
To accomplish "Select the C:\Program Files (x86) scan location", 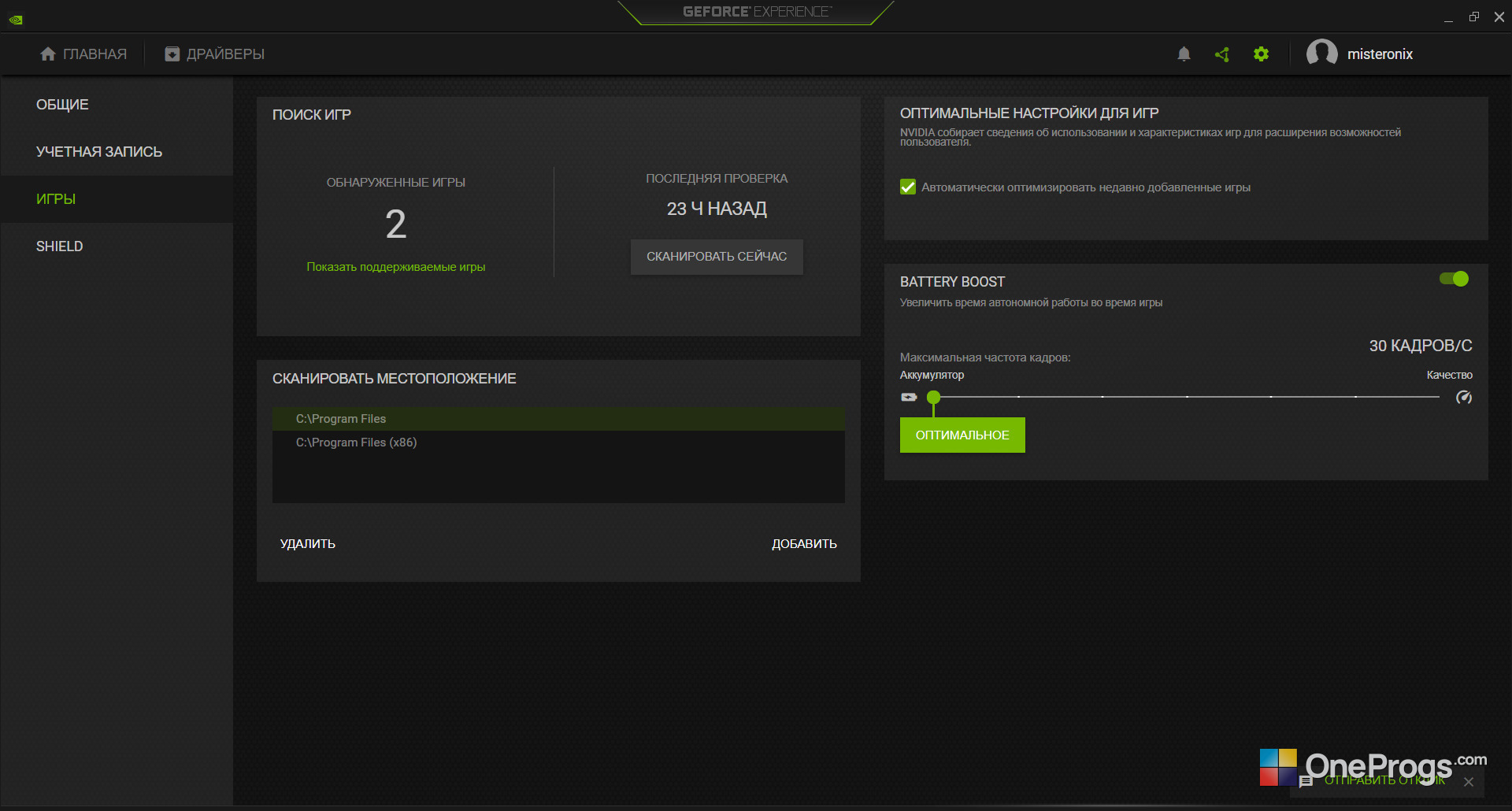I will tap(558, 443).
